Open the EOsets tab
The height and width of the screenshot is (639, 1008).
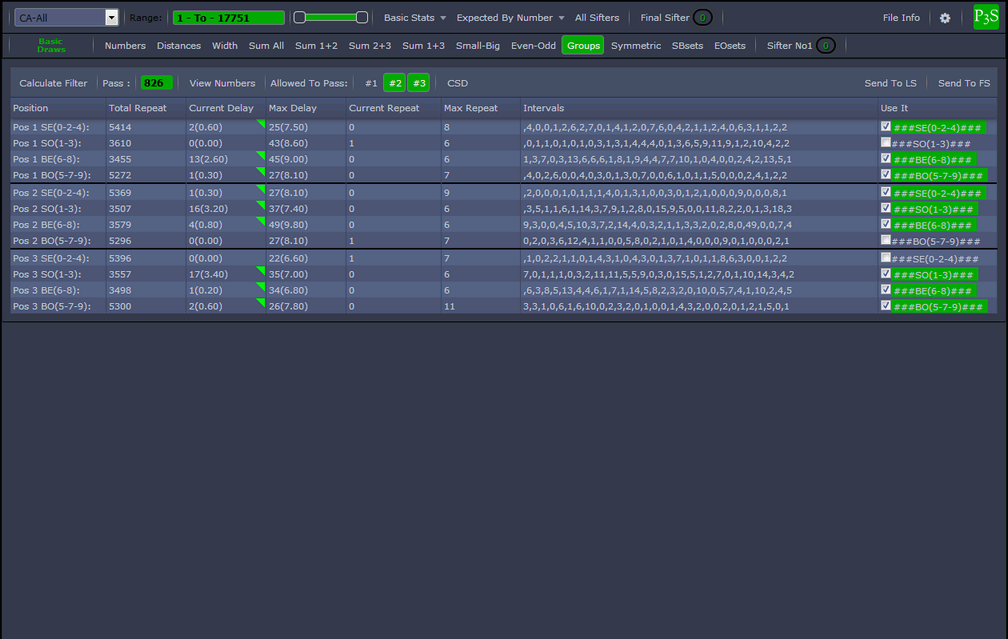[730, 46]
